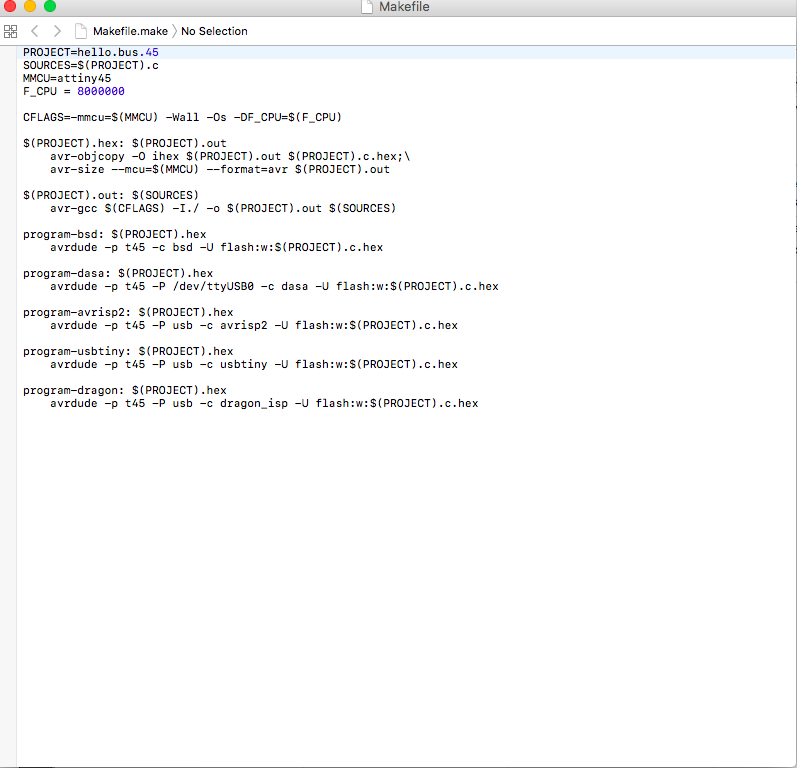Click the SOURCES=$(PROJECT).c line
797x768 pixels.
tap(91, 66)
